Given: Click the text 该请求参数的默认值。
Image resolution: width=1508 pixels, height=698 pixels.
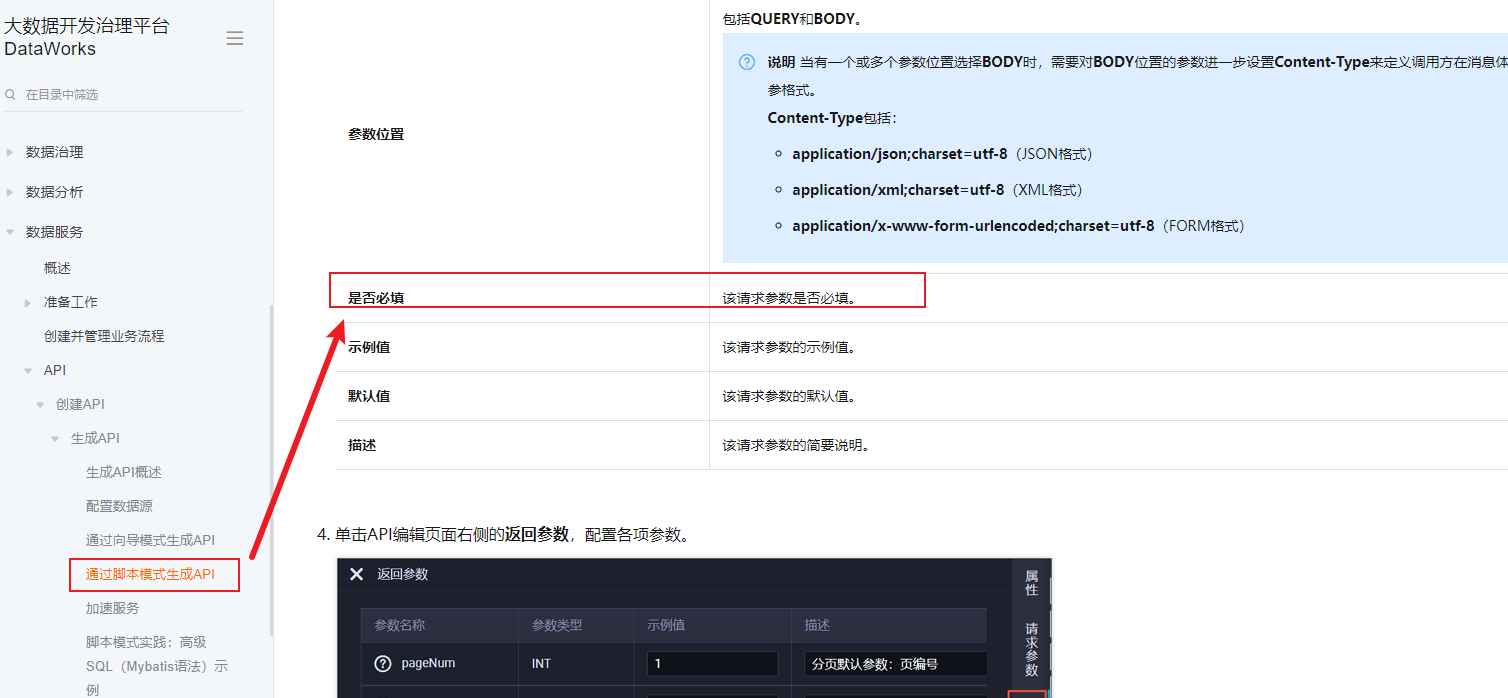Looking at the screenshot, I should (x=790, y=396).
